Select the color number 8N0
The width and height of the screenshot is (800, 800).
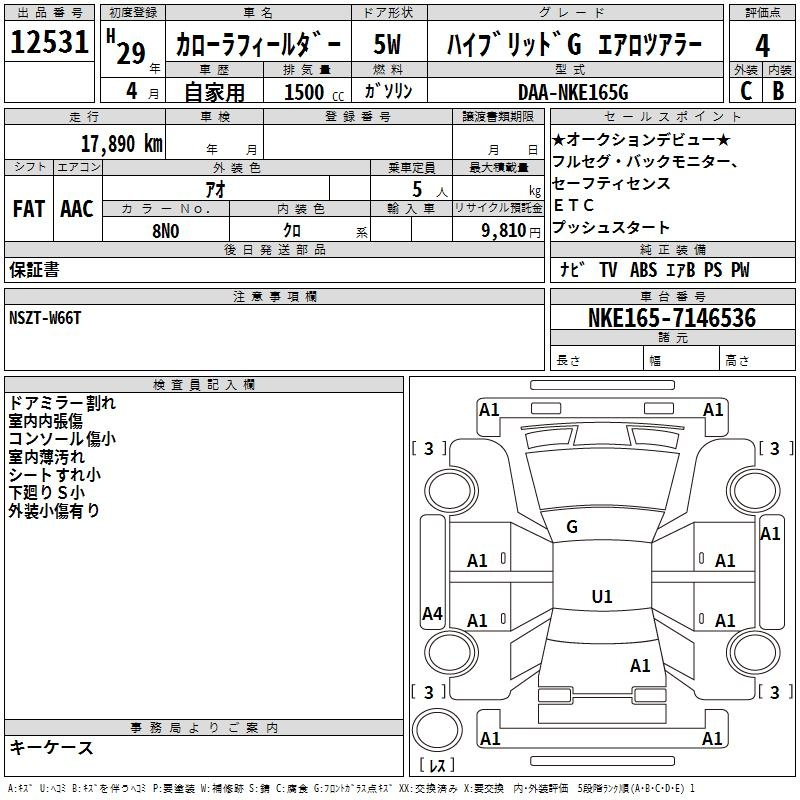165,230
